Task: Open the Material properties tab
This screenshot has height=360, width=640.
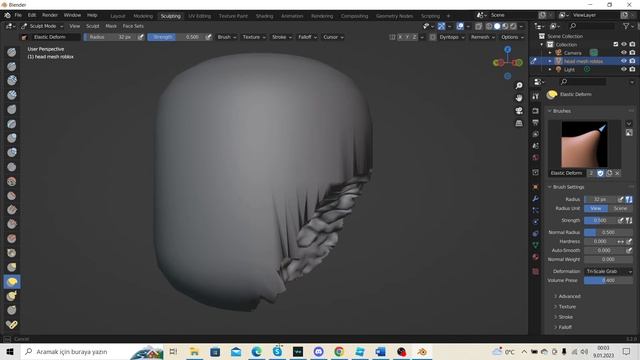Action: pos(536,257)
